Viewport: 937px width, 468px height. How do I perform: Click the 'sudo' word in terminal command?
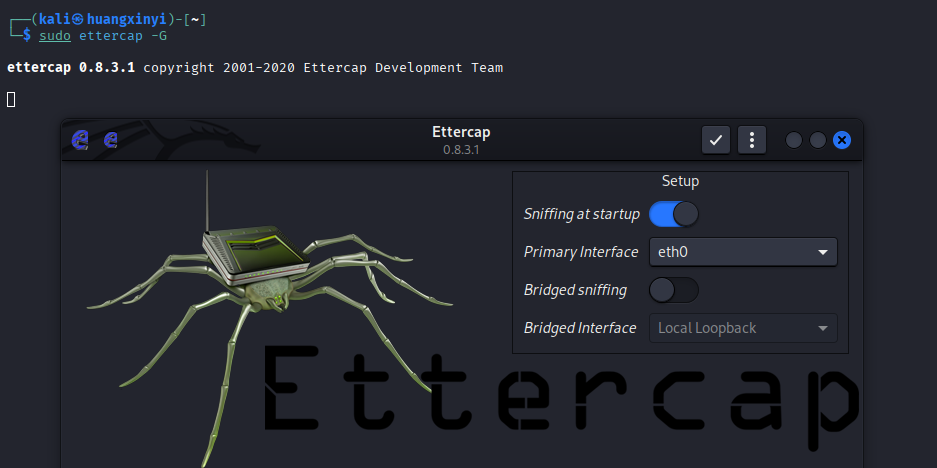55,36
